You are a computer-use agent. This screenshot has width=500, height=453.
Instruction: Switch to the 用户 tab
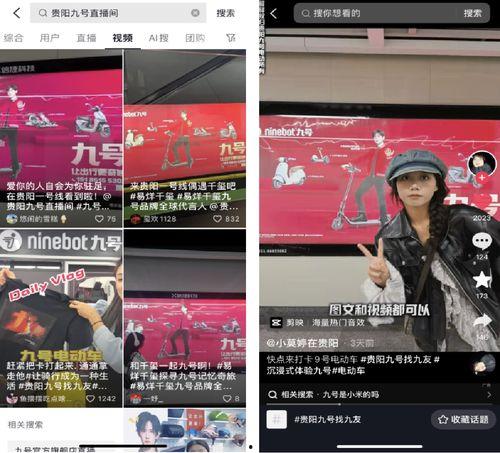(x=50, y=38)
